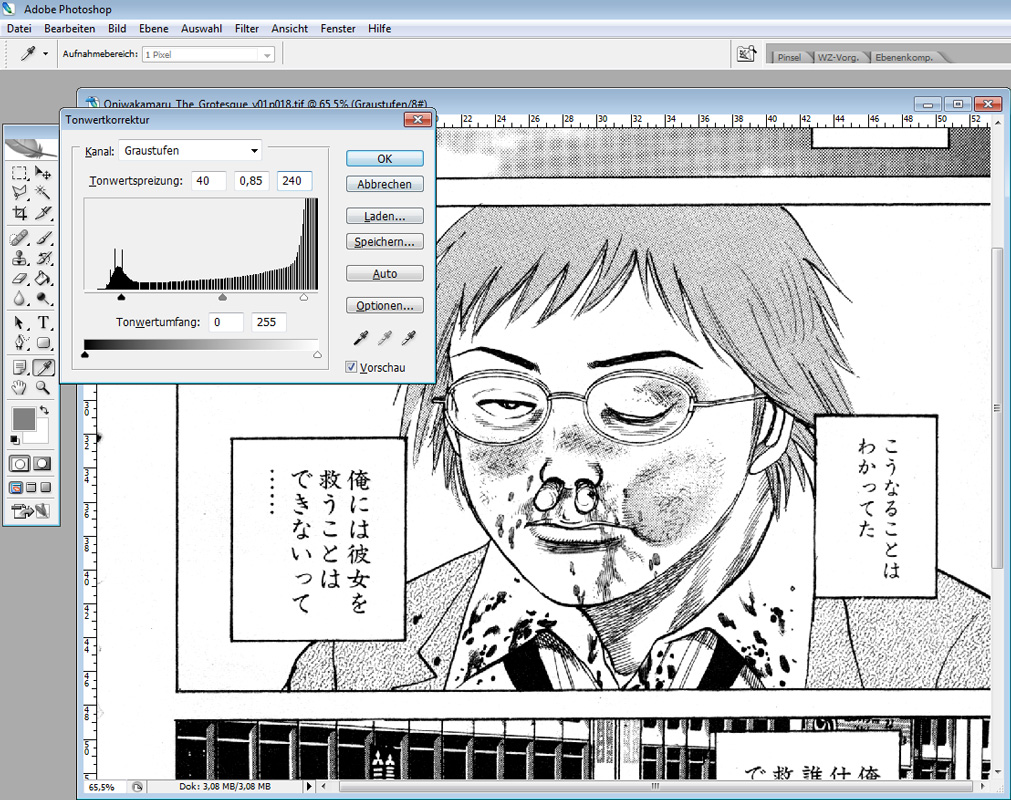Select the Polygonal Lasso tool
This screenshot has width=1011, height=800.
click(19, 193)
